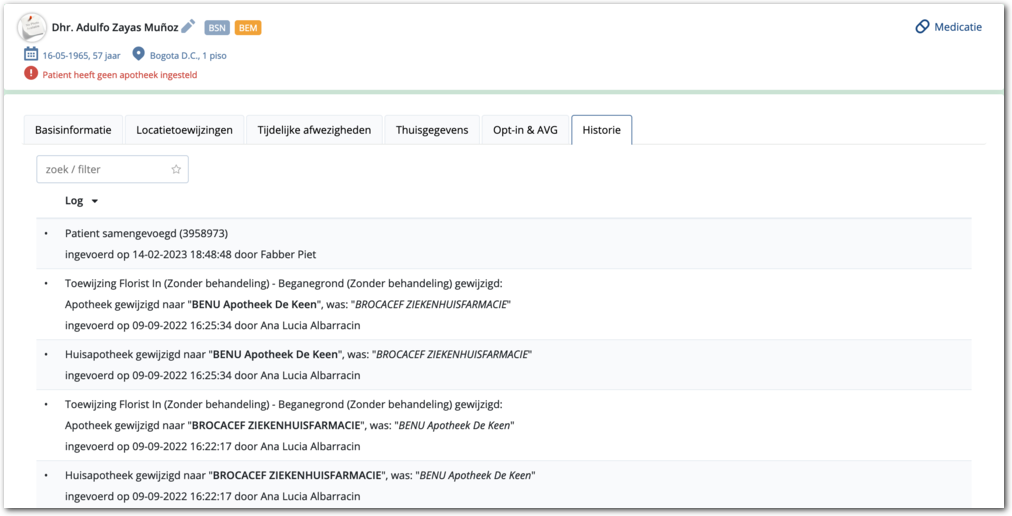The height and width of the screenshot is (516, 1012).
Task: Open the Medicatie link
Action: pos(957,27)
